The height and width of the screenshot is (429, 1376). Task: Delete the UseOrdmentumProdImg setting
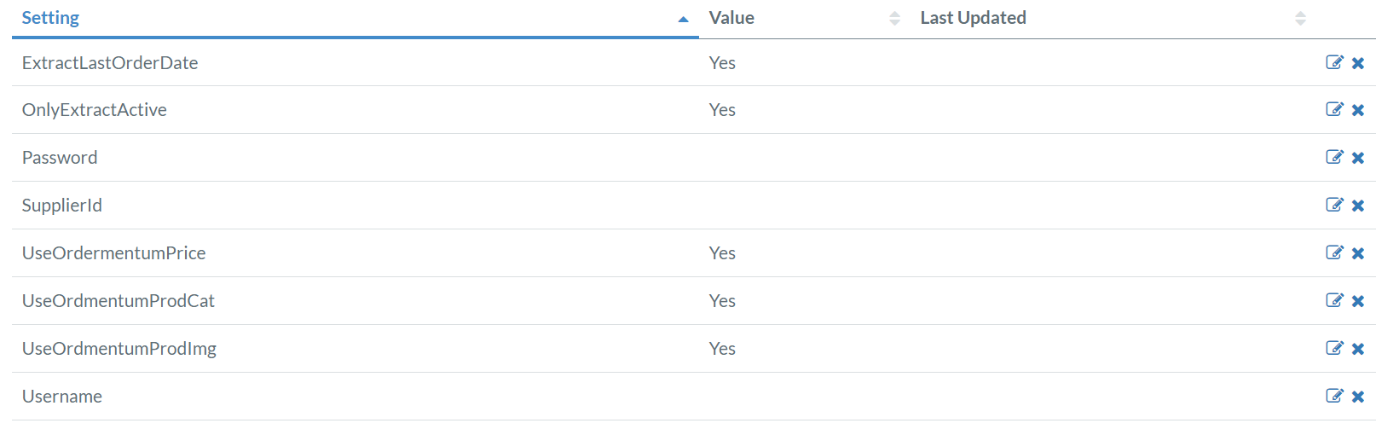(1358, 349)
